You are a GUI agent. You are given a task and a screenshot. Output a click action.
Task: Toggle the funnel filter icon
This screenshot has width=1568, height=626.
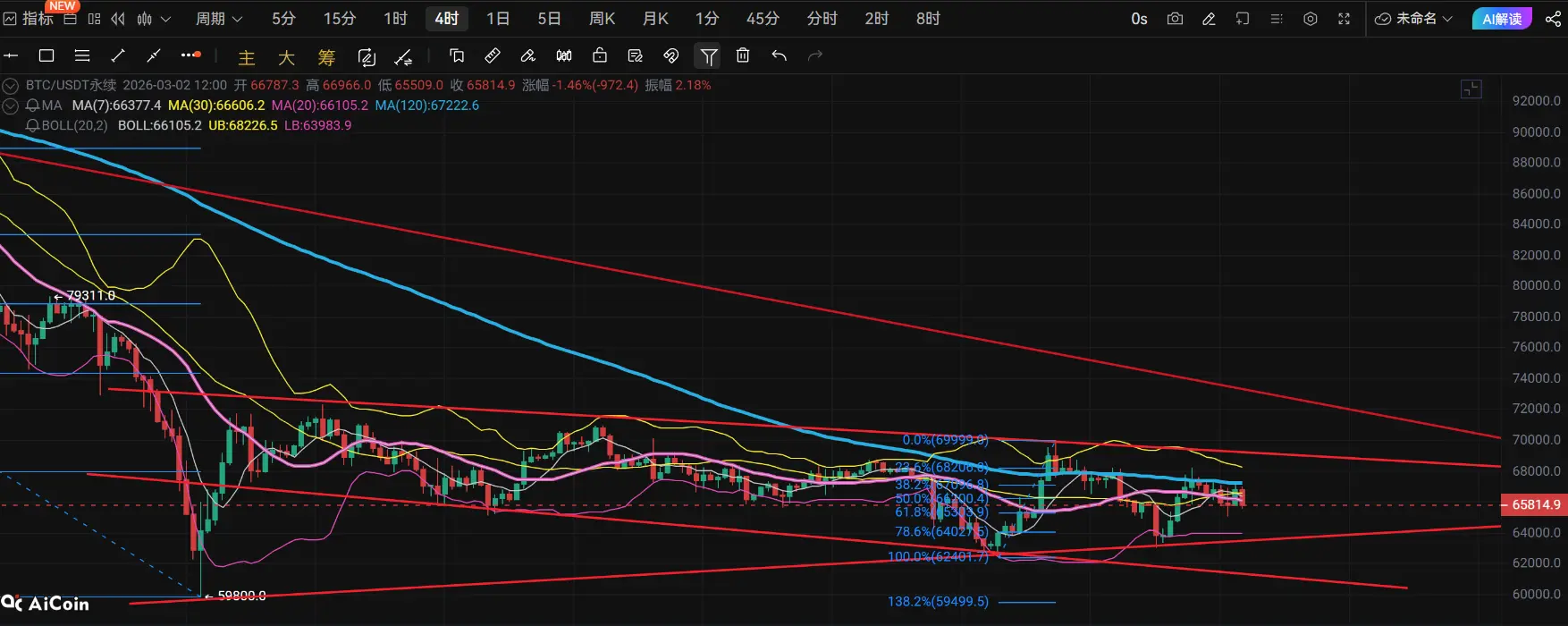[x=708, y=56]
